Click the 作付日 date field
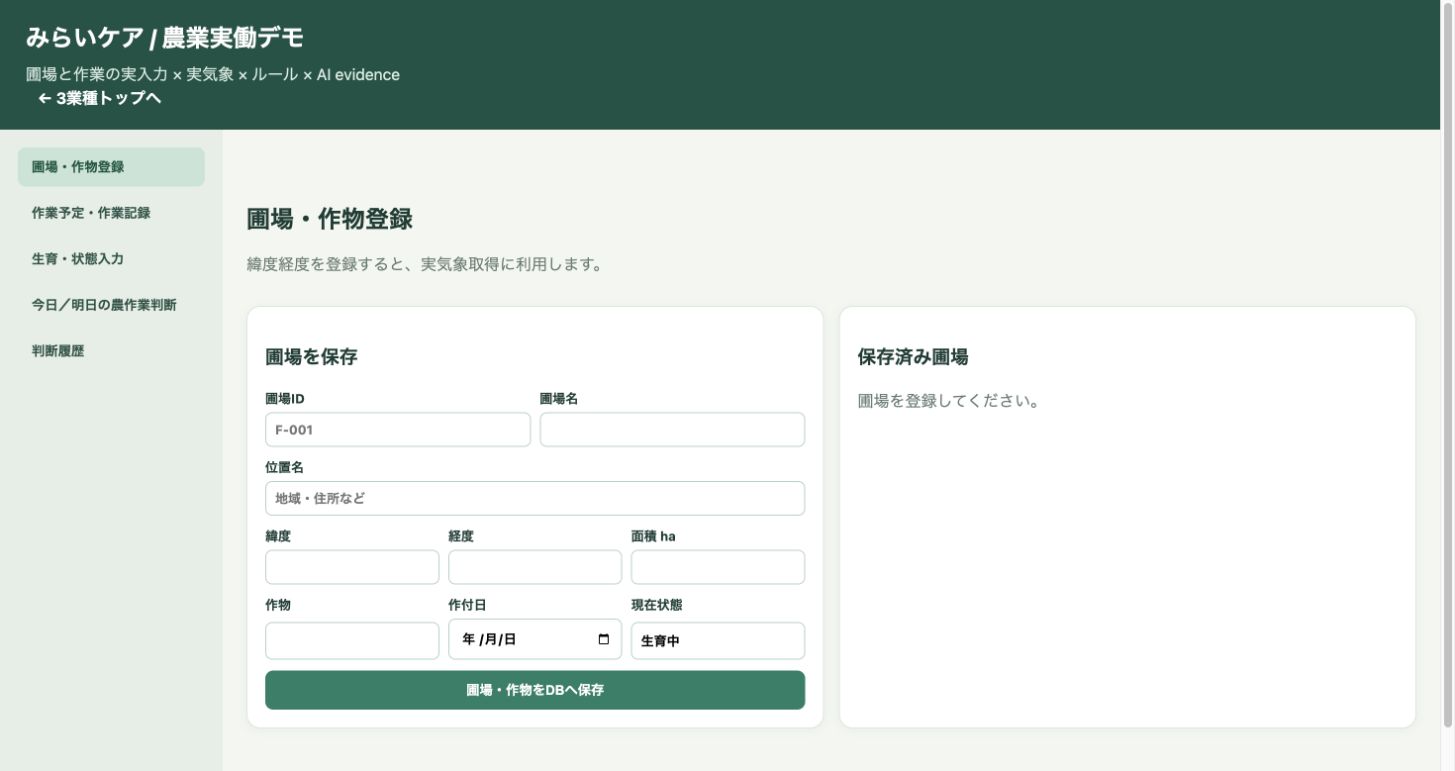This screenshot has height=771, width=1455. pos(535,640)
